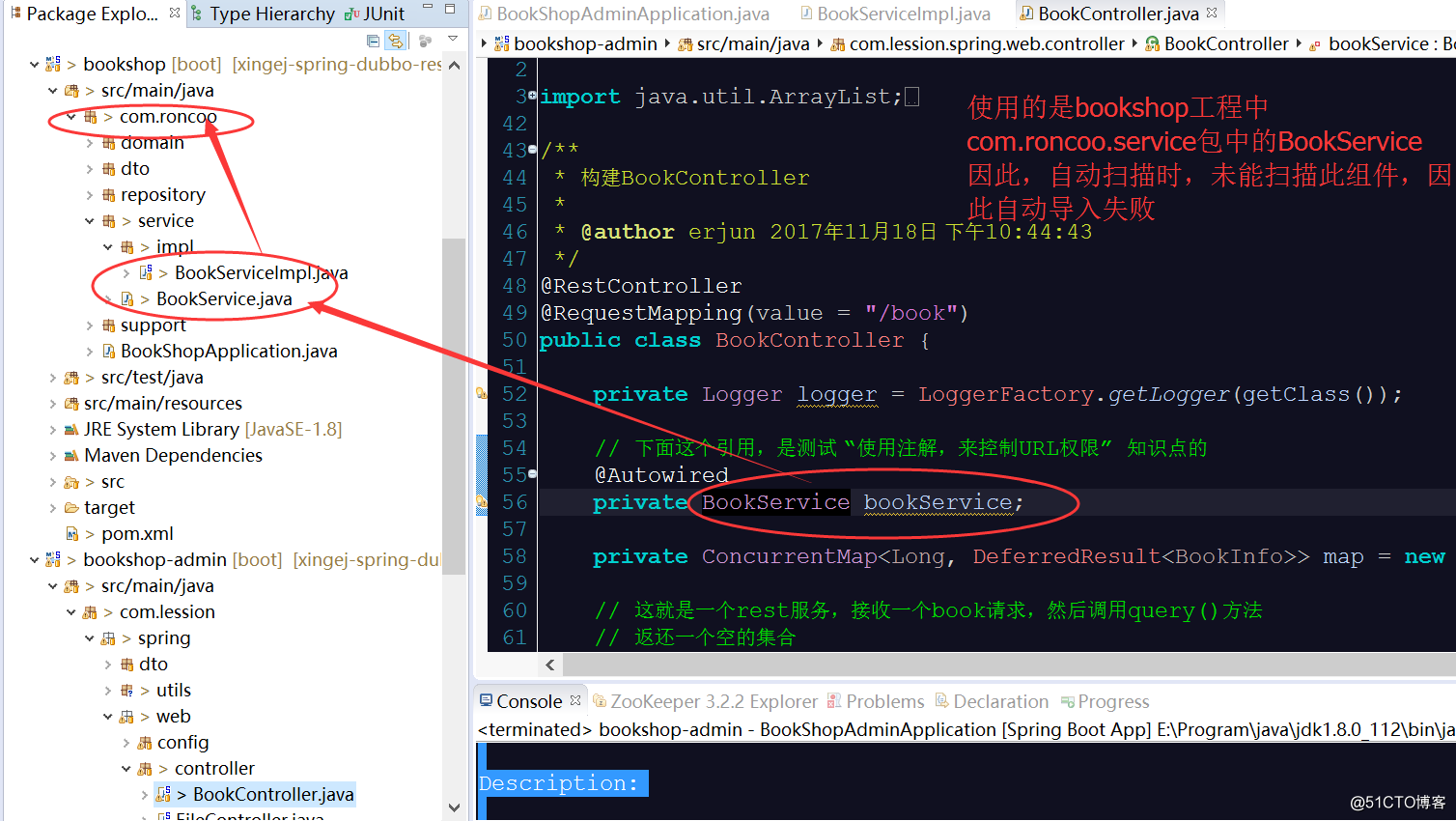Click the dto package icon under com.roncoo

point(109,169)
